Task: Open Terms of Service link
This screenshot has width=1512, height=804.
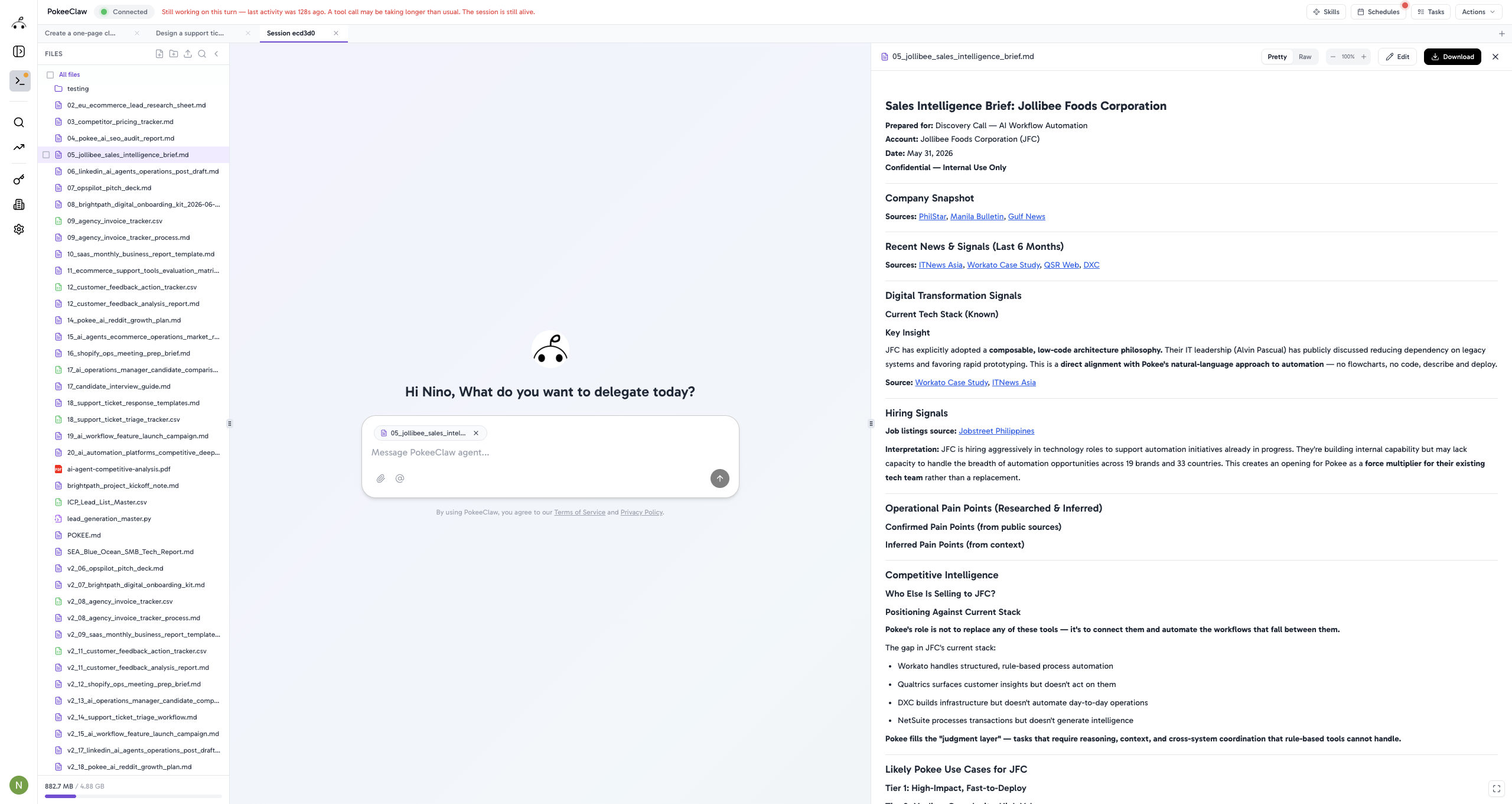Action: tap(579, 512)
